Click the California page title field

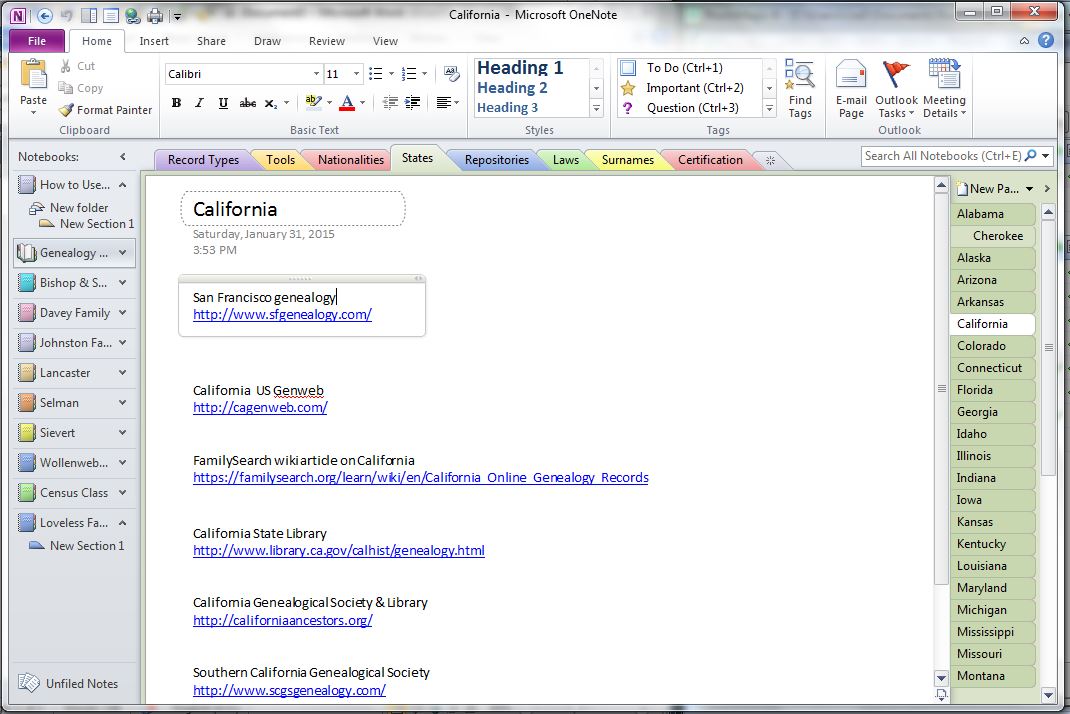pos(293,209)
